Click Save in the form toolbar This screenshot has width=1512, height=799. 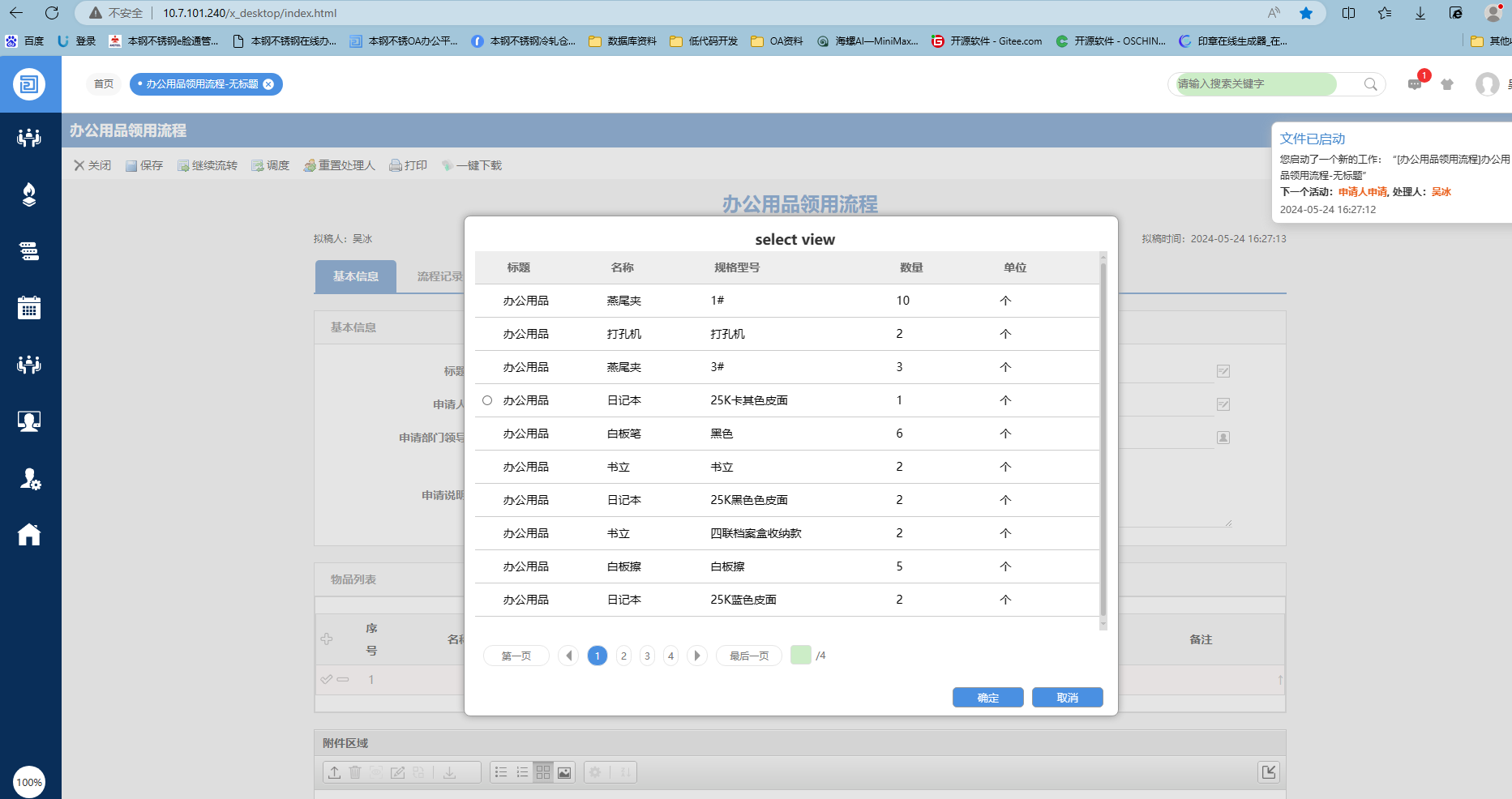(144, 165)
